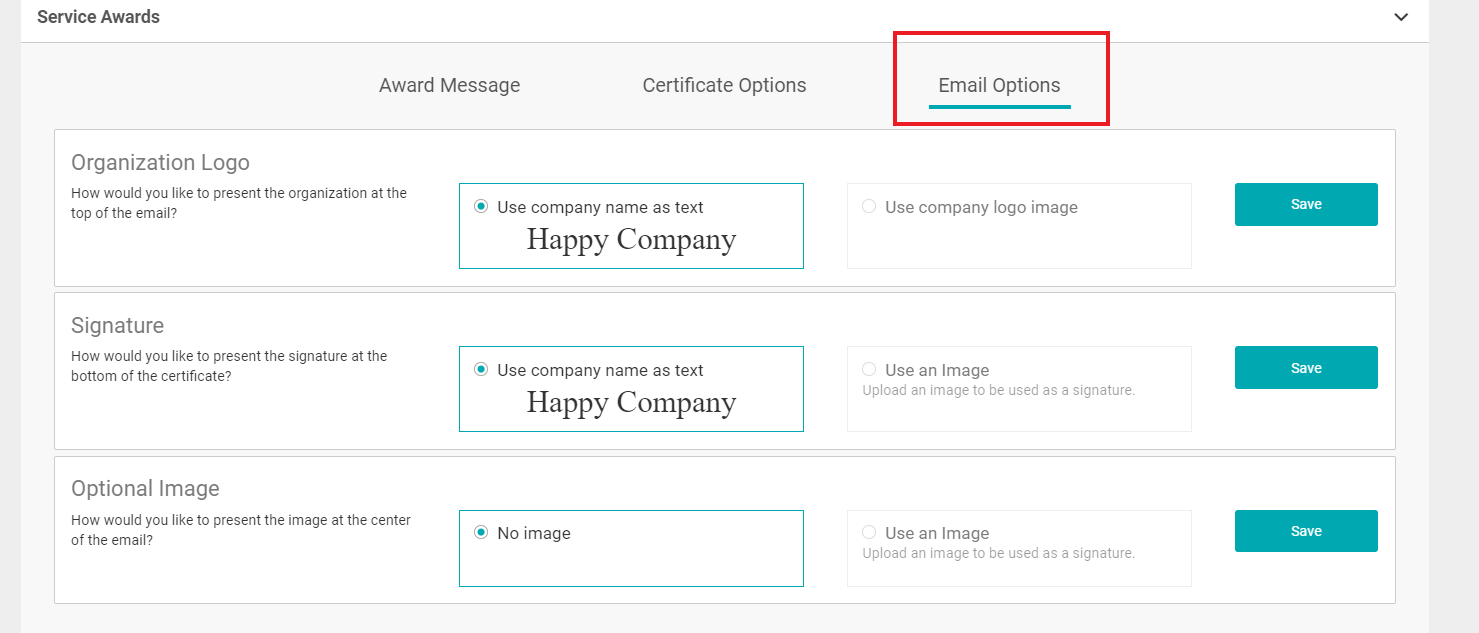Save the Organization Logo setting
Viewport: 1479px width, 633px height.
click(x=1305, y=204)
